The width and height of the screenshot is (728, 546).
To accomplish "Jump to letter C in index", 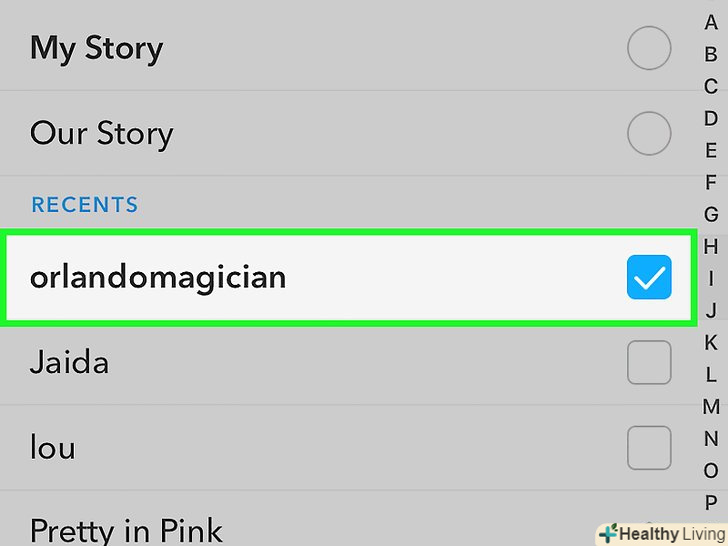I will click(x=711, y=87).
